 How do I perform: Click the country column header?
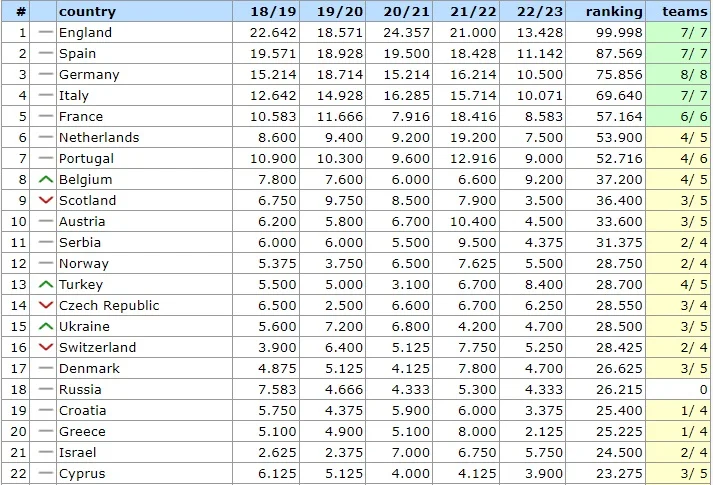87,12
